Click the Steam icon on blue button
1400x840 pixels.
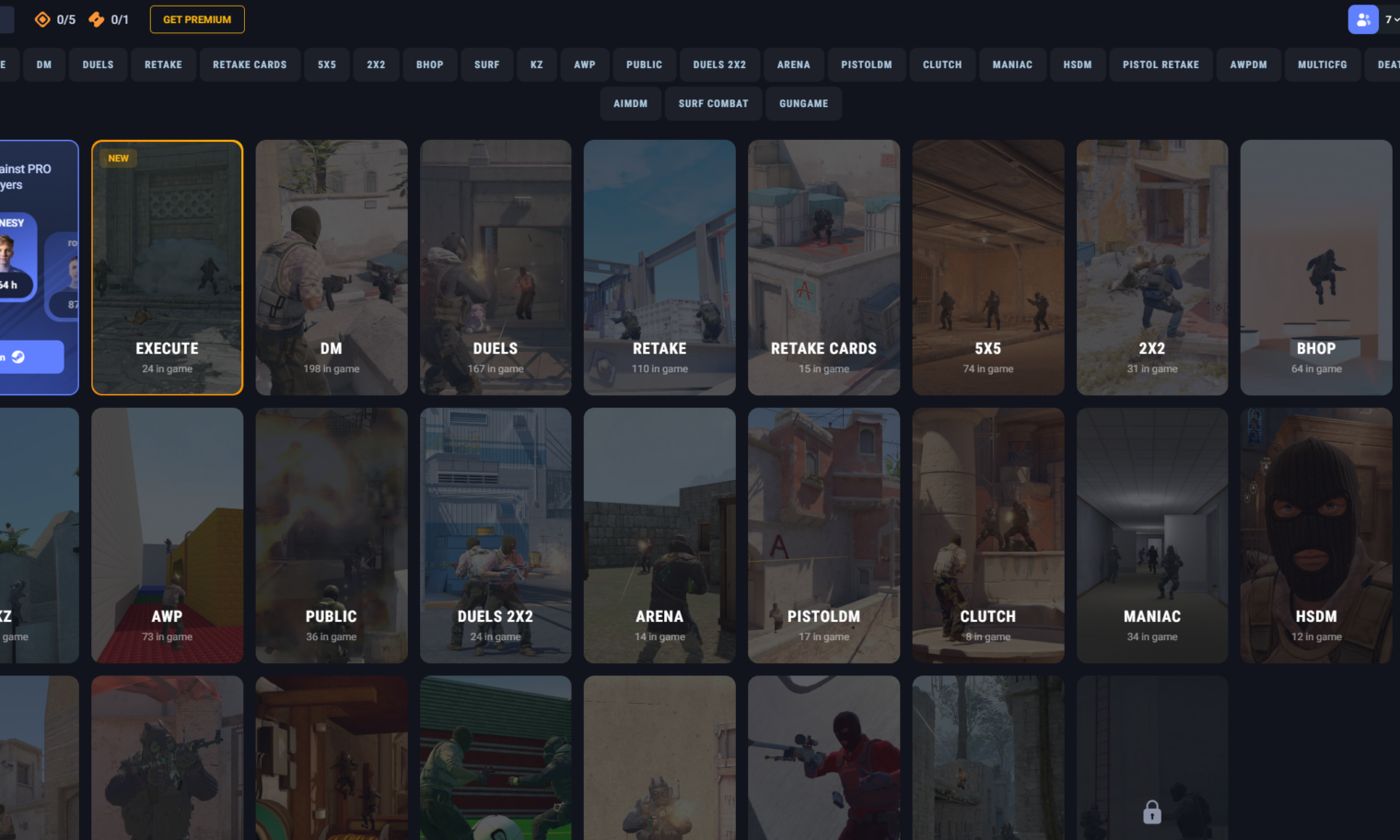coord(18,356)
